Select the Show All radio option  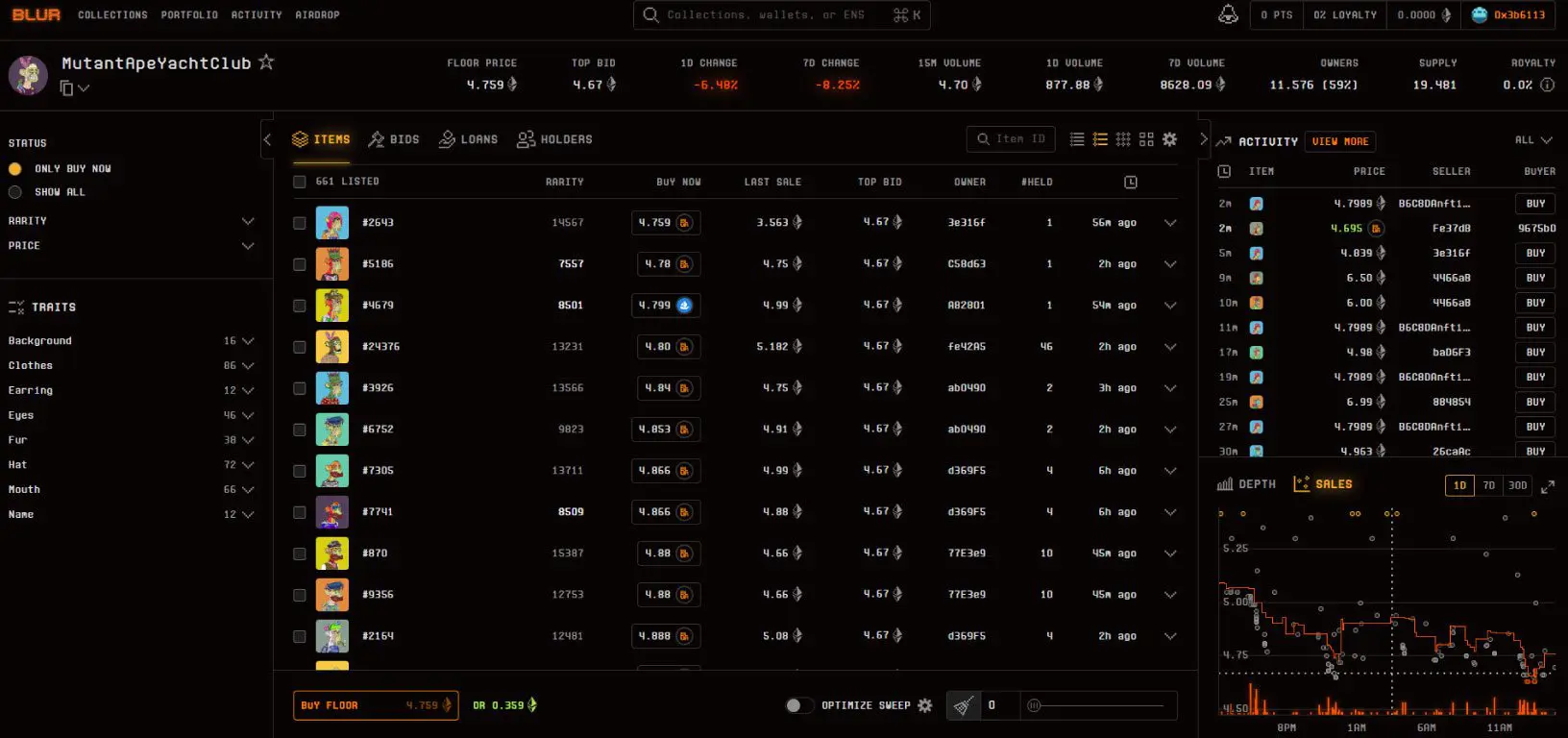pos(15,192)
